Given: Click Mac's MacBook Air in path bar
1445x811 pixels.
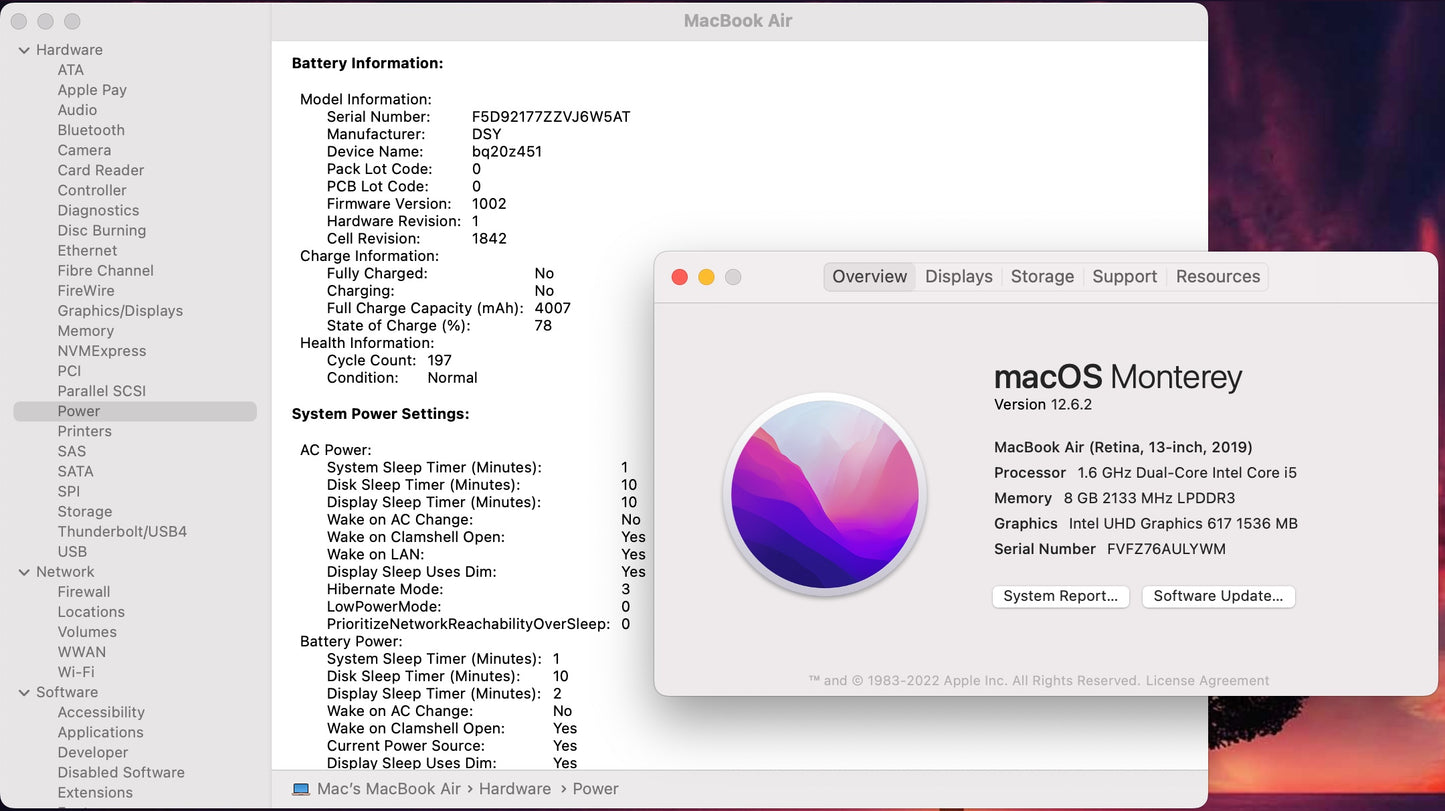Looking at the screenshot, I should pyautogui.click(x=389, y=789).
